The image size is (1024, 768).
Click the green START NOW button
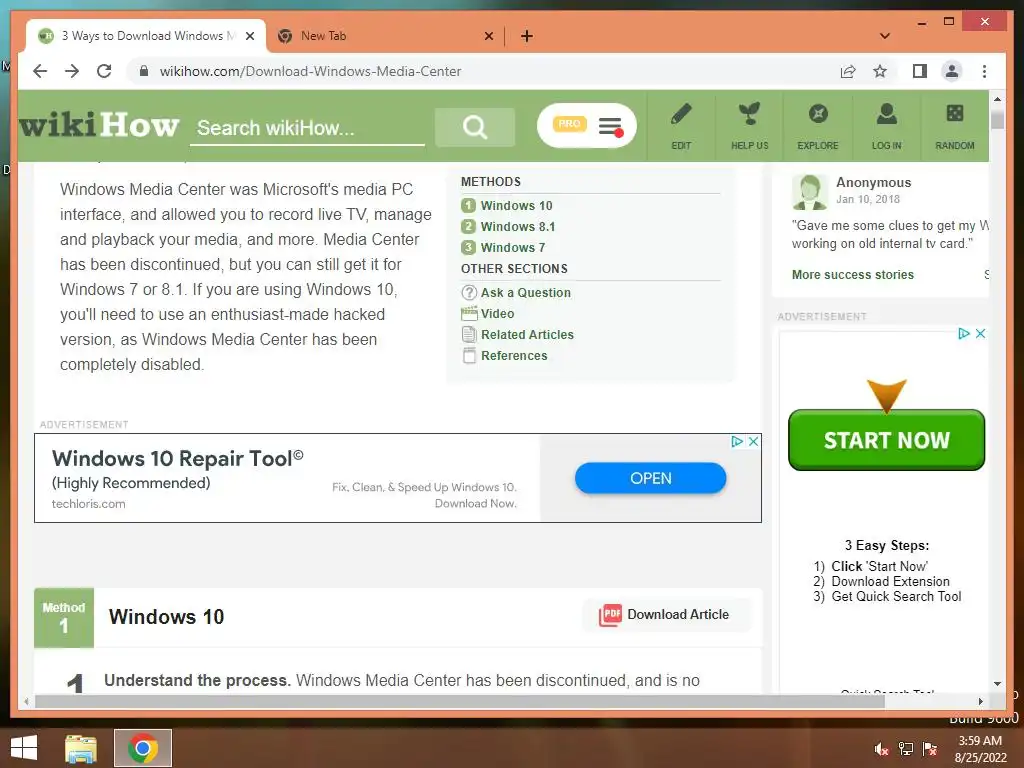pyautogui.click(x=886, y=440)
